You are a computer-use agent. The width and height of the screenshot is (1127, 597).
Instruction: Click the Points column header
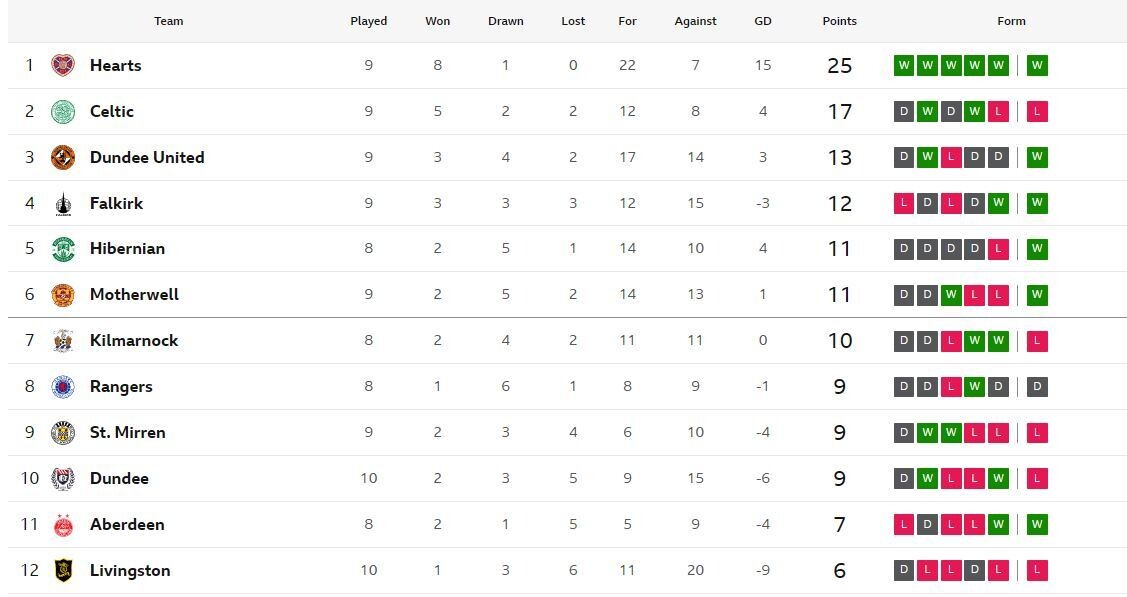[839, 21]
